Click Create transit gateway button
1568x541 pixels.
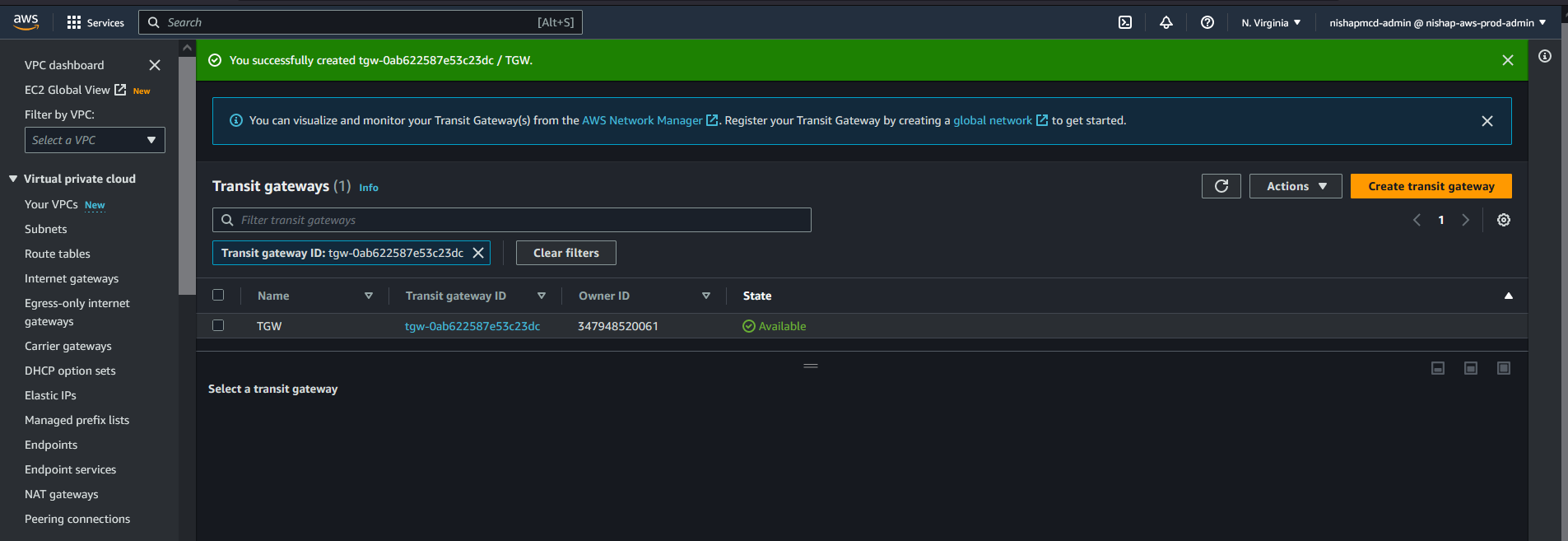coord(1431,186)
